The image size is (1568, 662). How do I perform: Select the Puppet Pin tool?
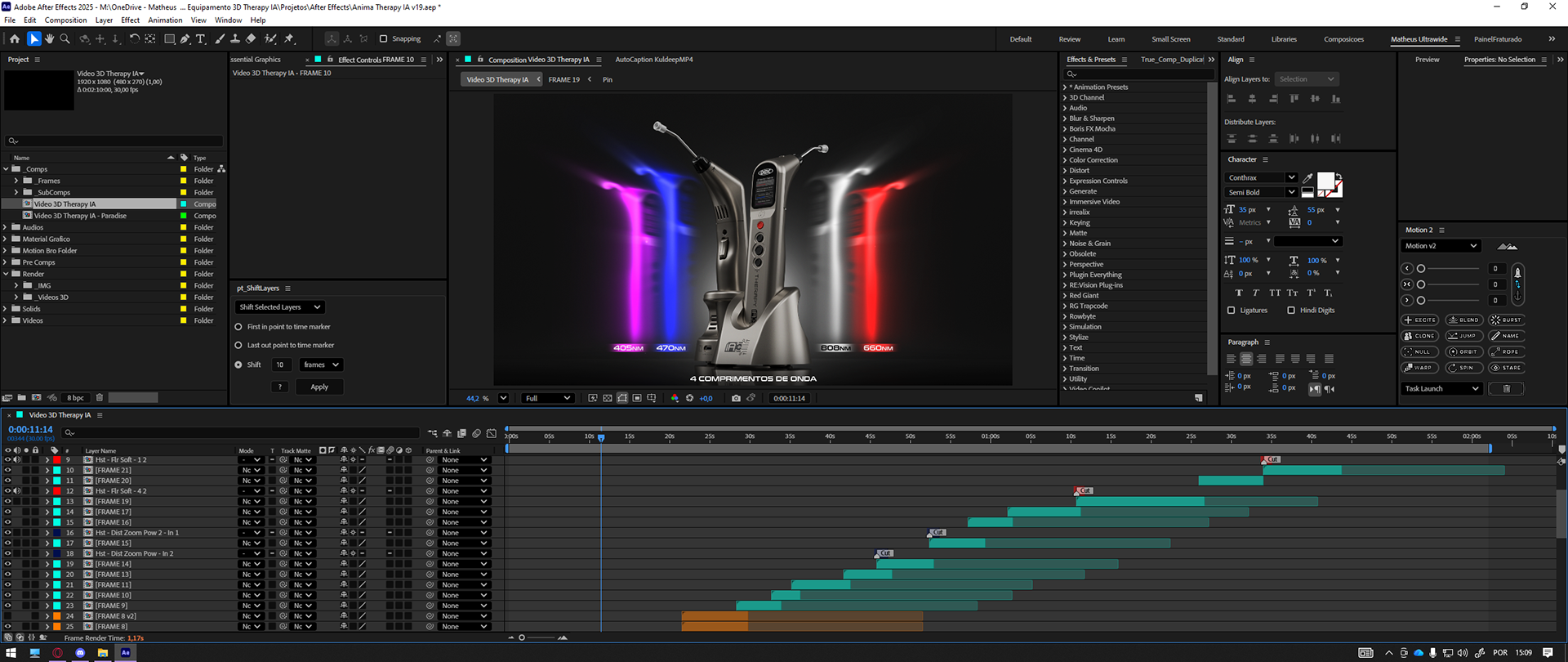[289, 38]
